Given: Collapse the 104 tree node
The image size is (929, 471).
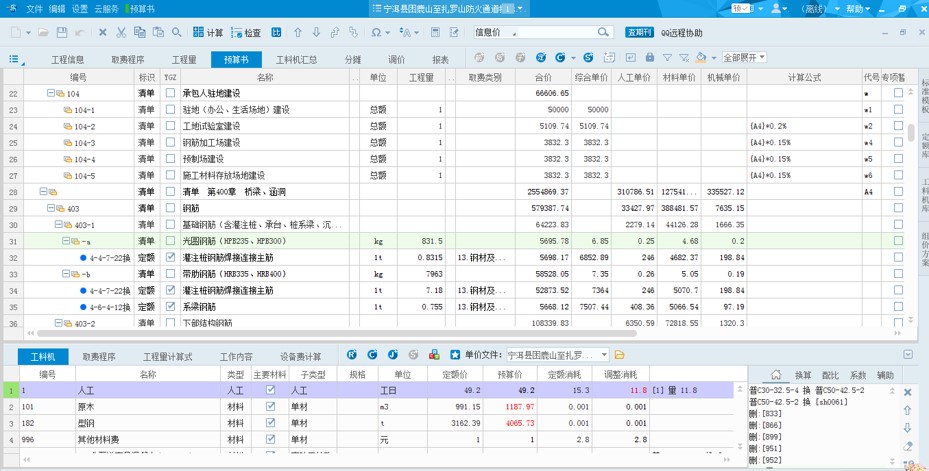Looking at the screenshot, I should pos(50,93).
